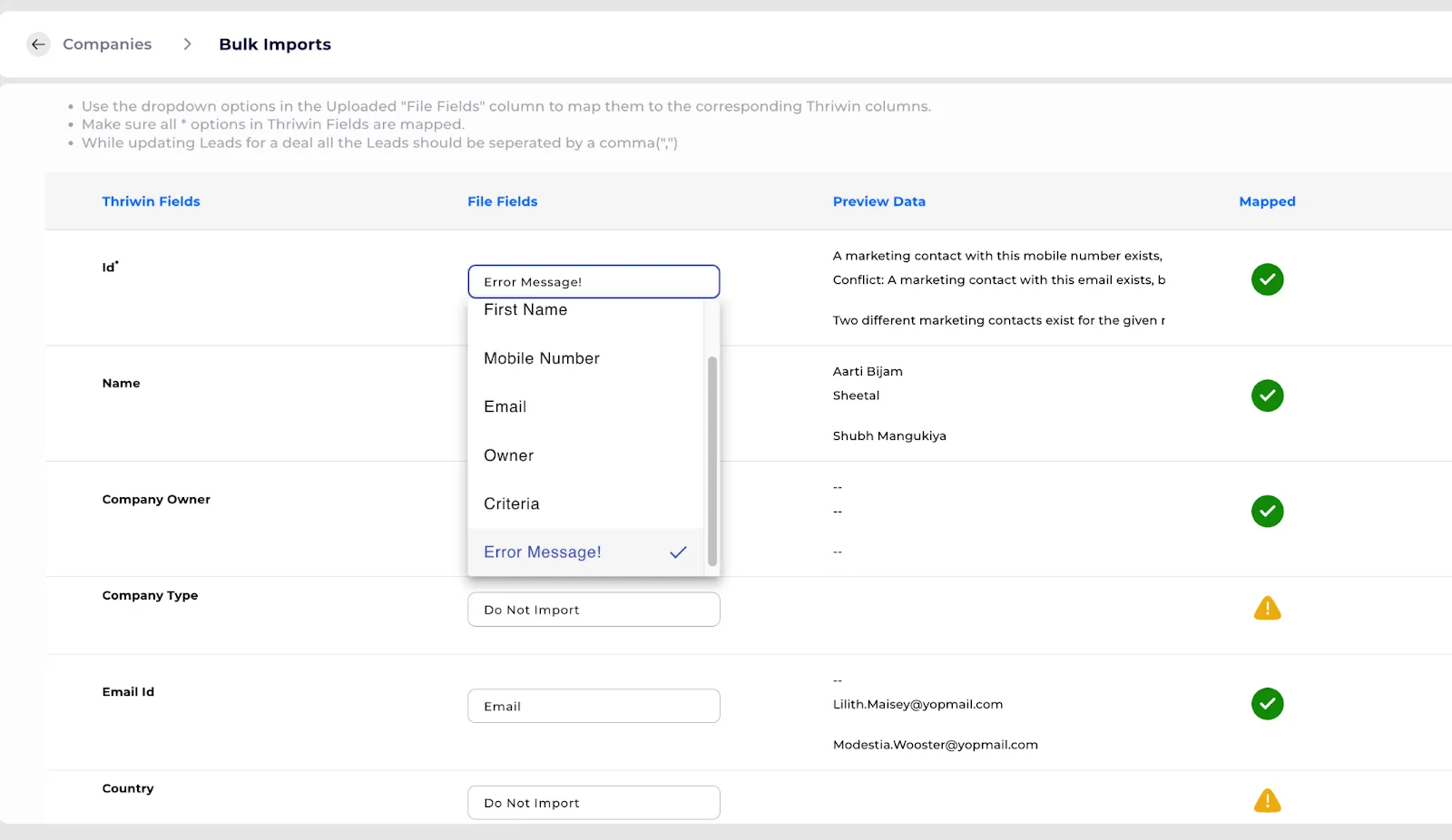The image size is (1452, 840).
Task: Click the Company Type field label
Action: (150, 595)
